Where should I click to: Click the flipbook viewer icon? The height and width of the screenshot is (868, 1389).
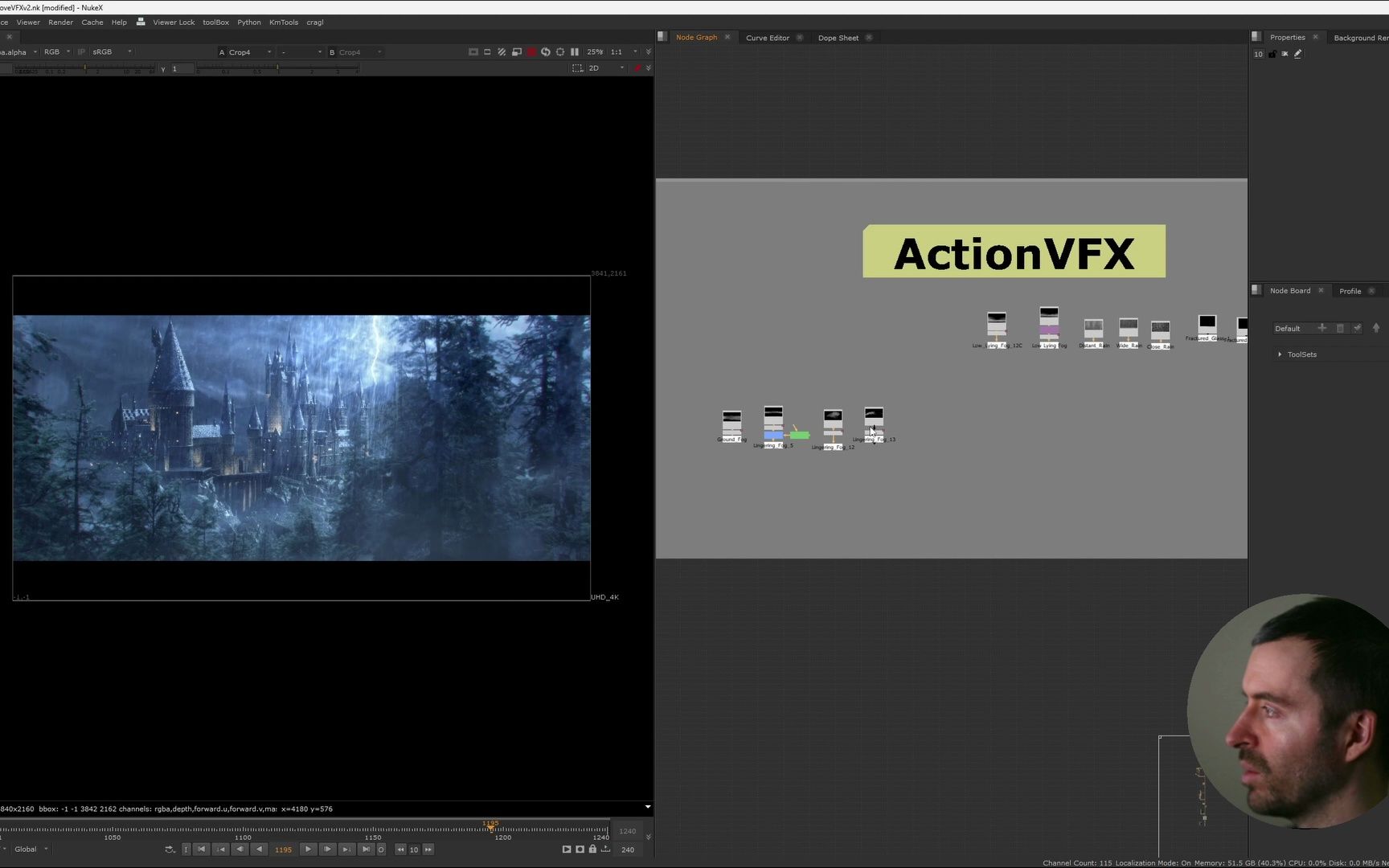[567, 850]
